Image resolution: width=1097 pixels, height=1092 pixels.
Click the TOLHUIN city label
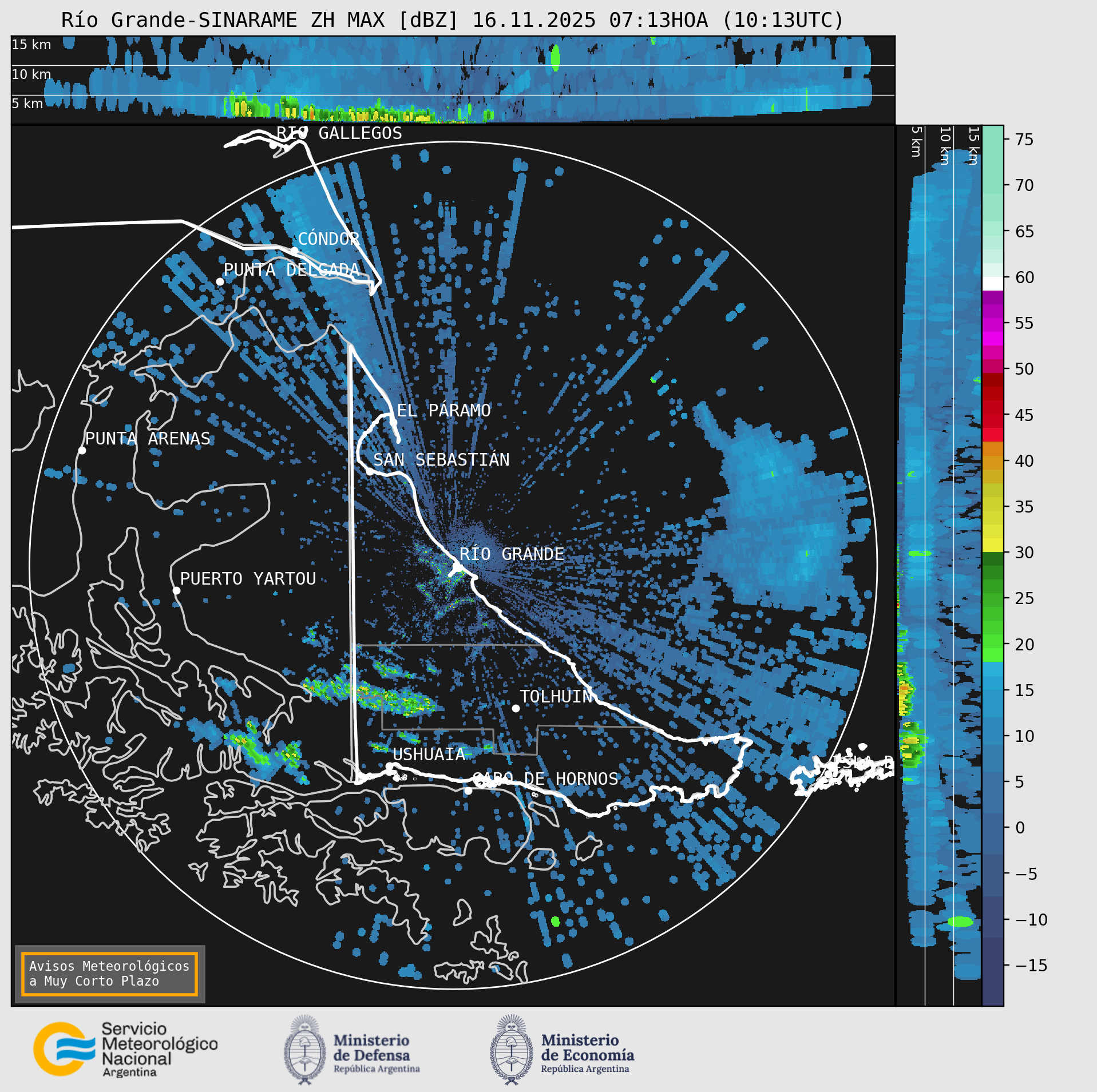556,697
